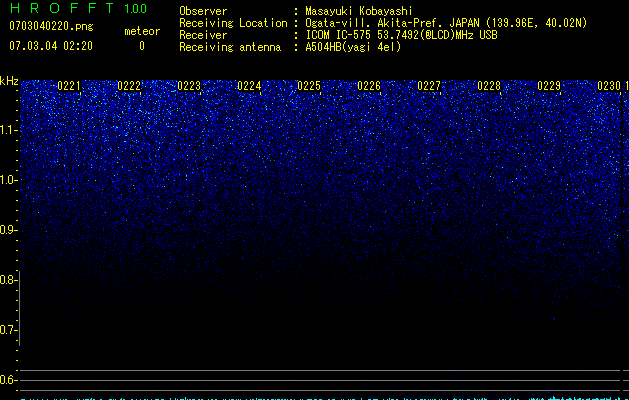The width and height of the screenshot is (629, 400).
Task: Click the kHz axis unit label
Action: [9, 81]
